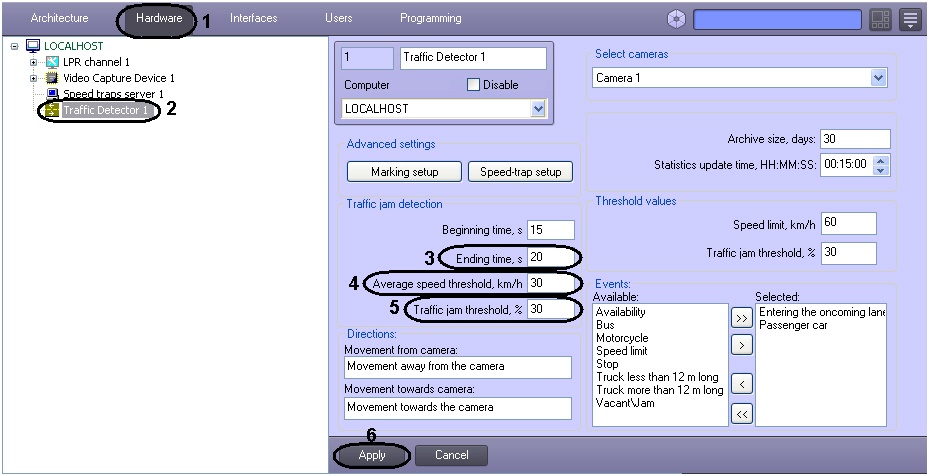929x476 pixels.
Task: Click Traffic jam threshold field in jam detection
Action: [x=550, y=309]
